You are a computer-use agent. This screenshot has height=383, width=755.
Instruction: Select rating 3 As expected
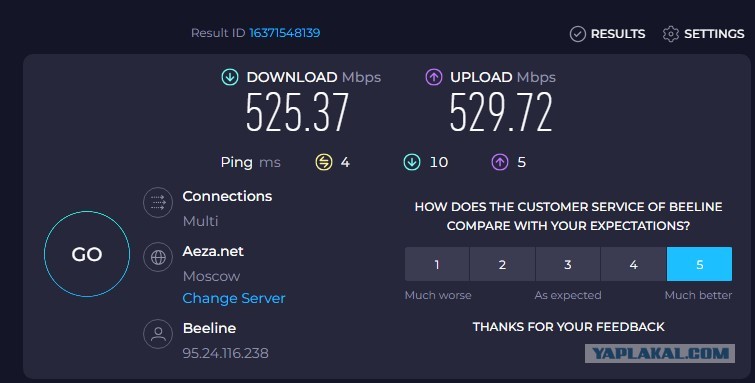tap(568, 264)
